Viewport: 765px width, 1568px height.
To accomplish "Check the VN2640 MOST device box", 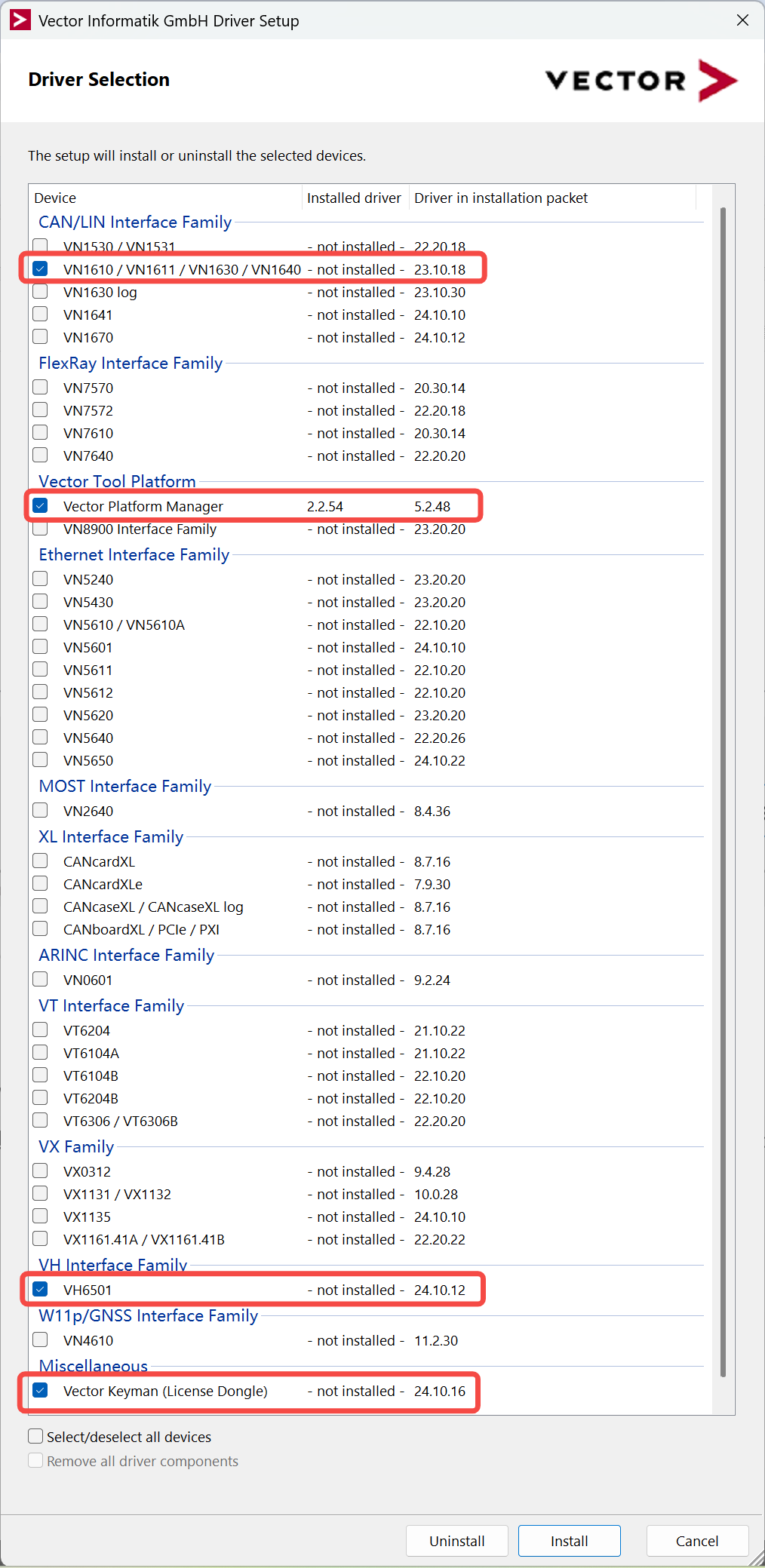I will pos(41,810).
